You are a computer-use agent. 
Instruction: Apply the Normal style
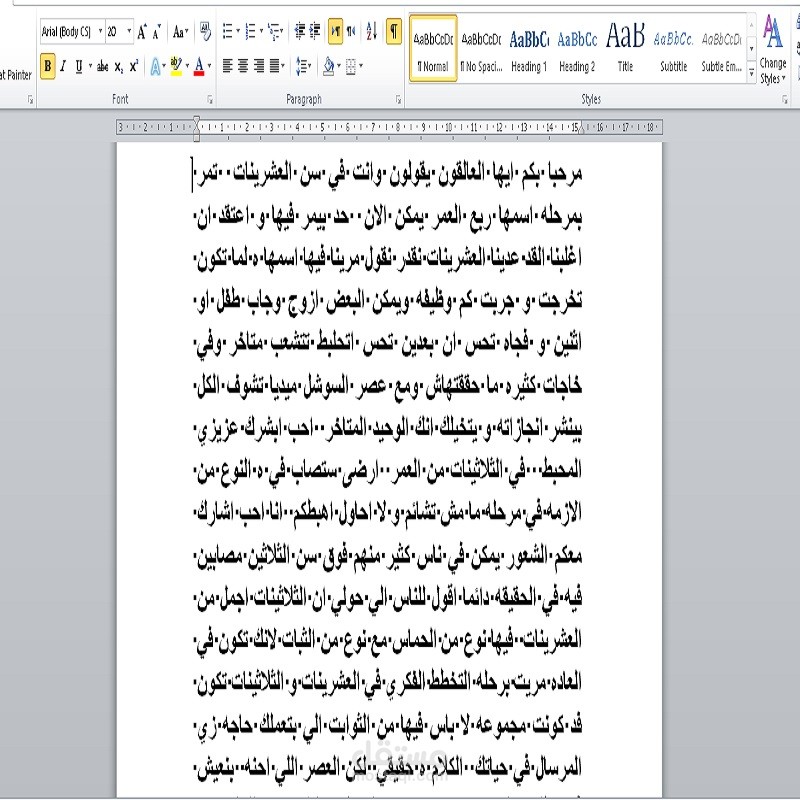click(x=433, y=49)
